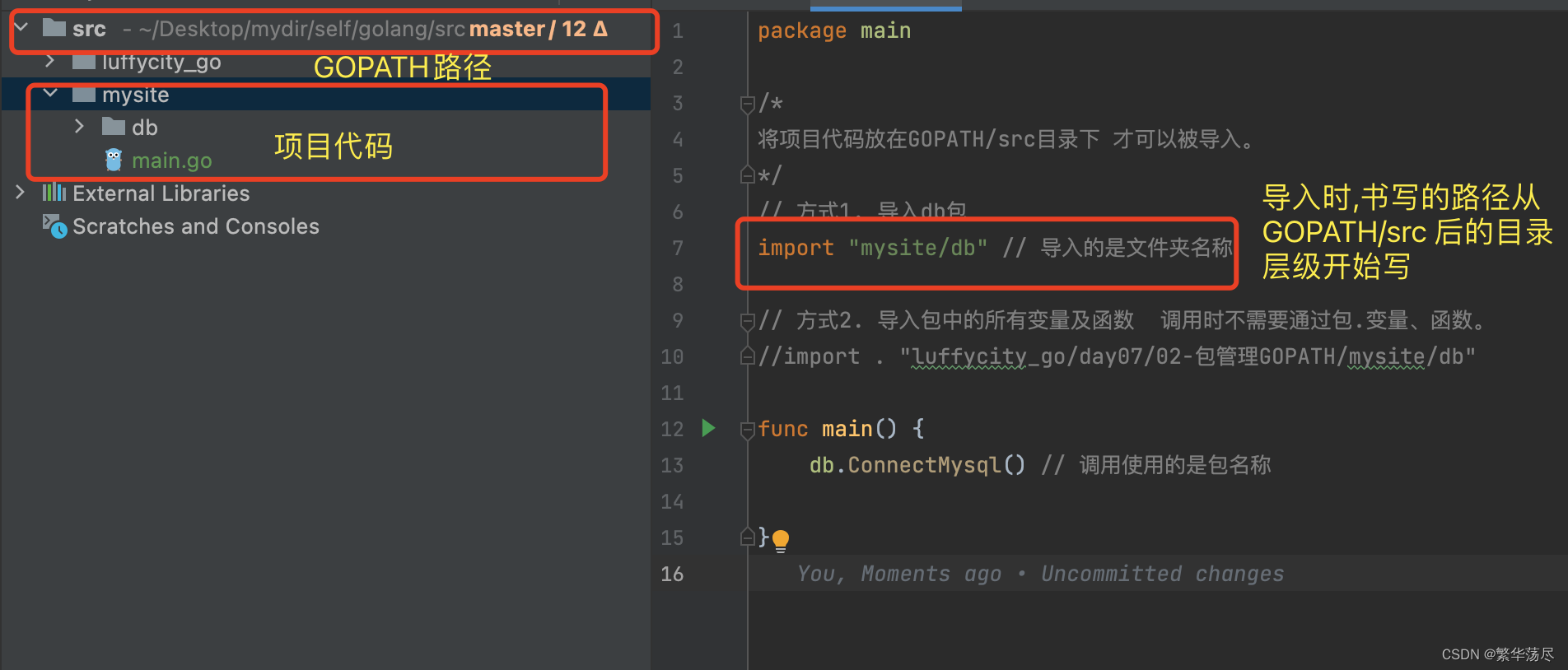Run main function via green gutter arrow
The height and width of the screenshot is (670, 1568).
708,428
